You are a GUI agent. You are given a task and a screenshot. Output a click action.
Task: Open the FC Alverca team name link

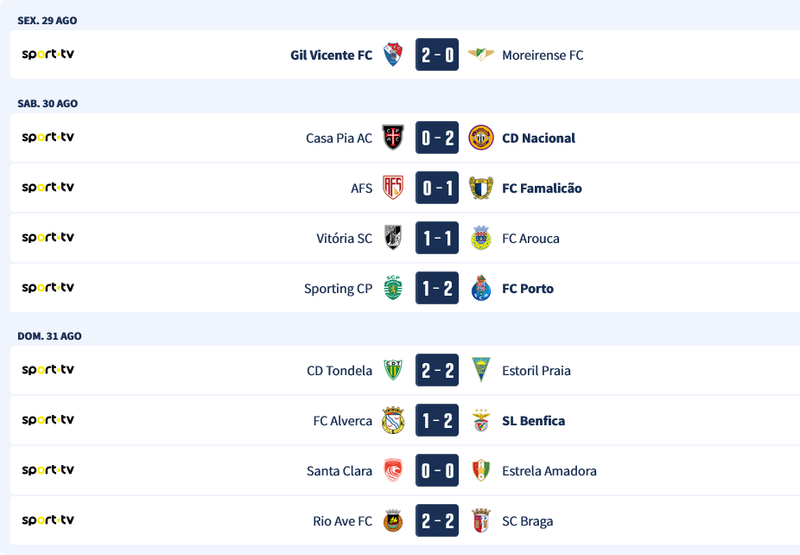[x=342, y=421]
